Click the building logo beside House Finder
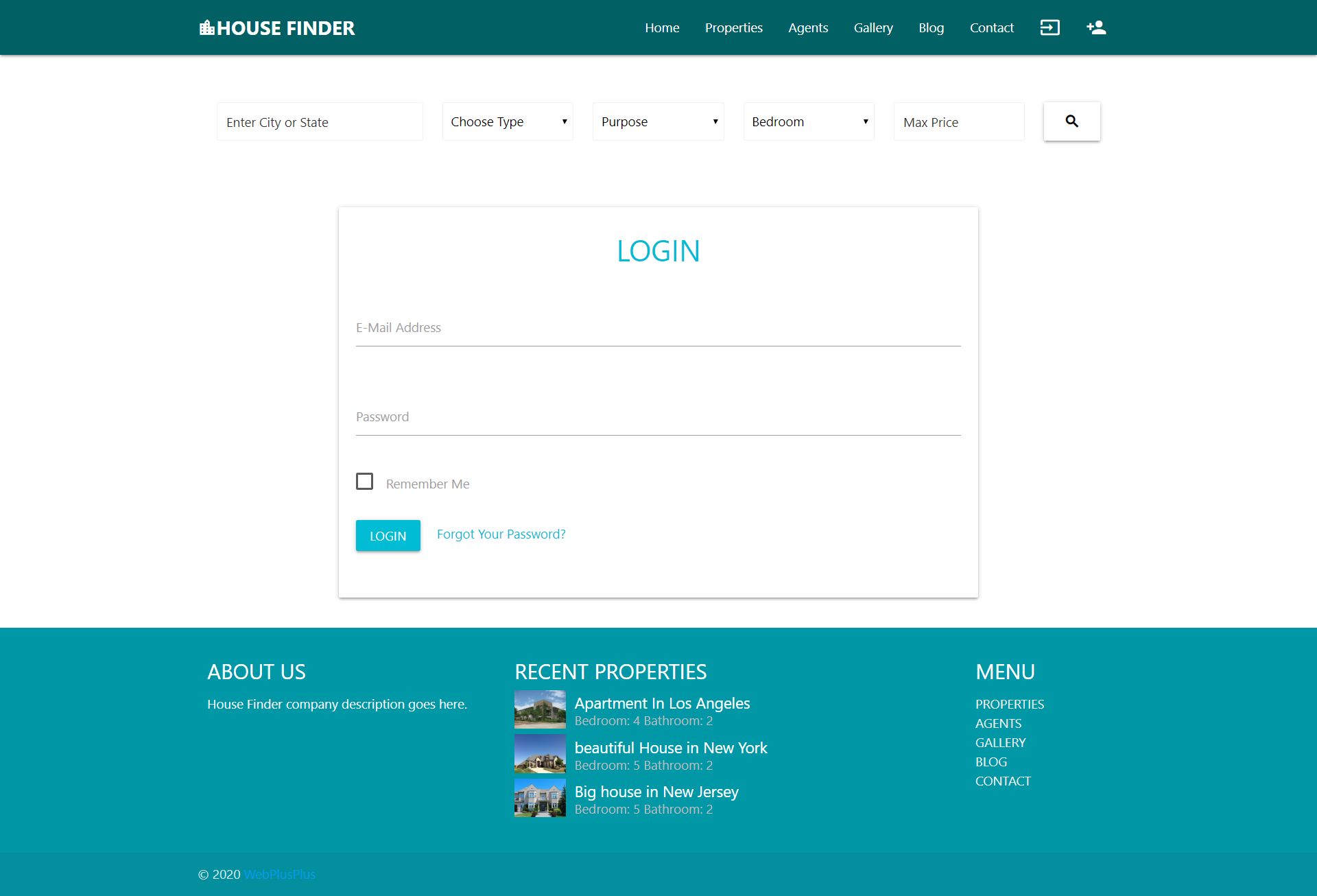1317x896 pixels. click(206, 28)
